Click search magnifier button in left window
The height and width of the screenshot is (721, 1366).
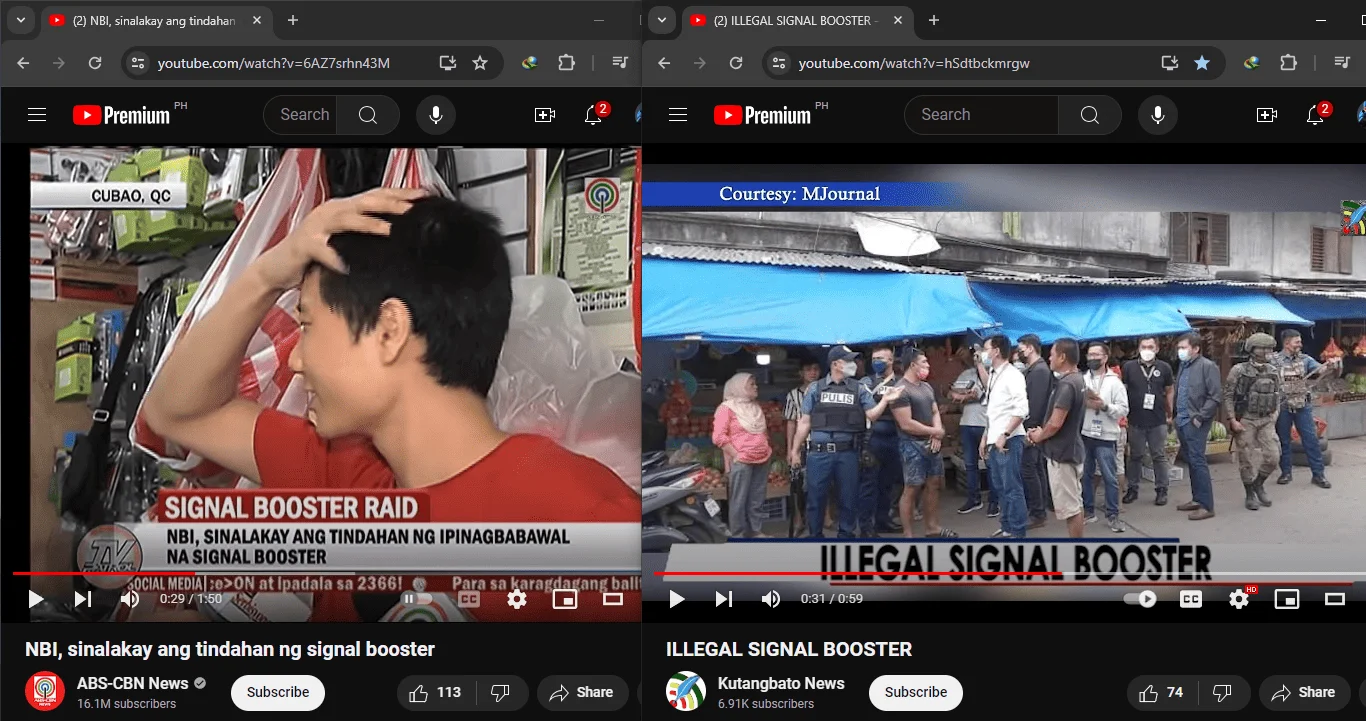pyautogui.click(x=368, y=115)
